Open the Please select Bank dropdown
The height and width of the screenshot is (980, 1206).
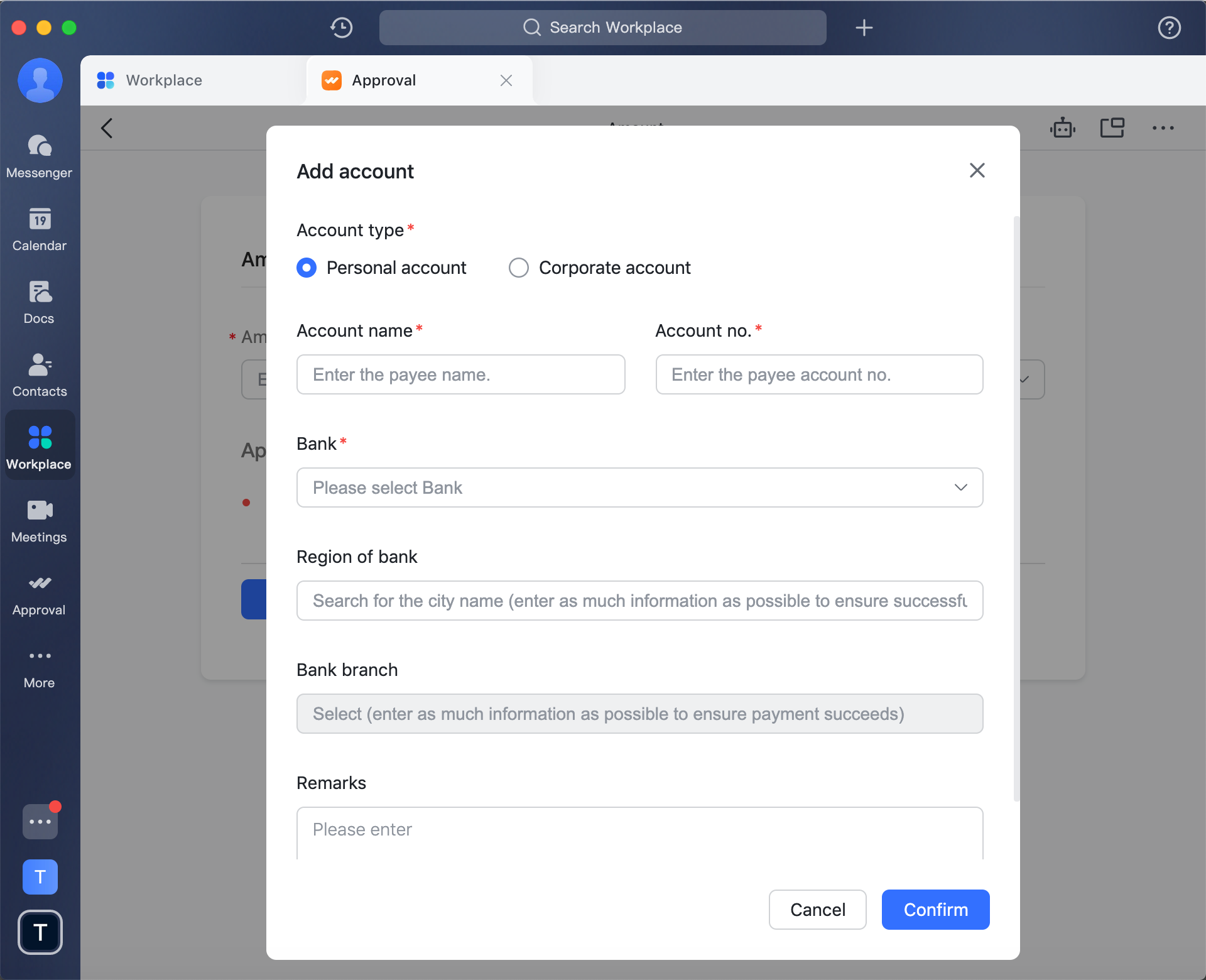coord(639,487)
